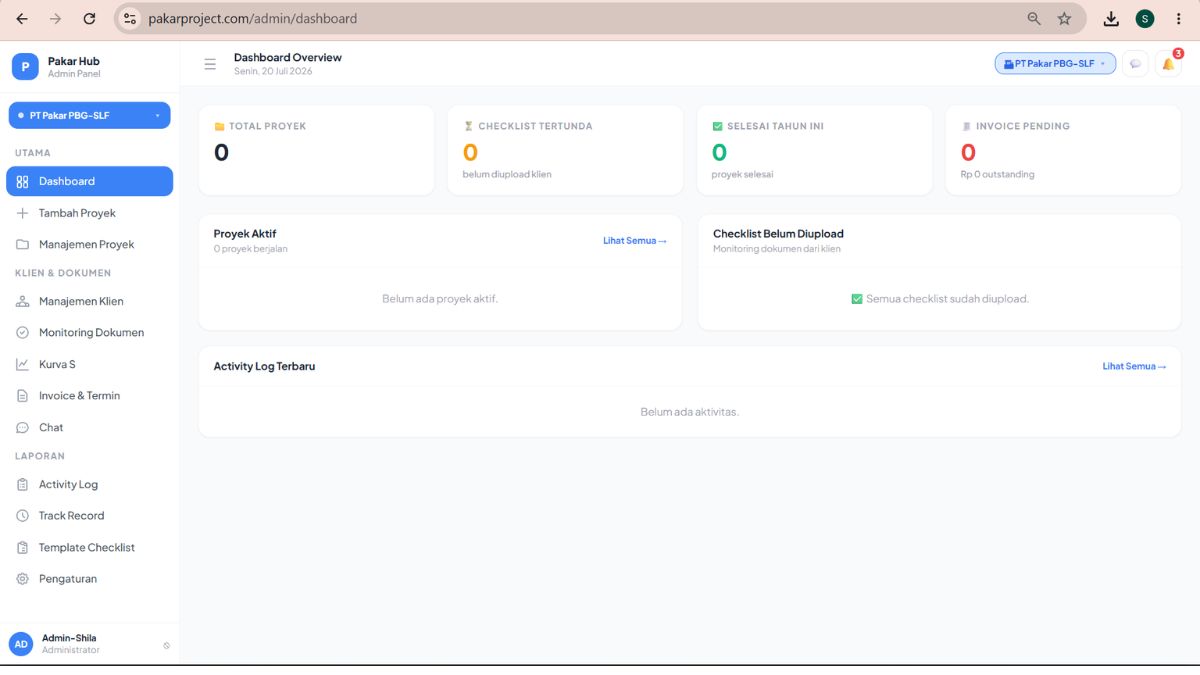
Task: Open the Chrome three-dot menu
Action: pos(1179,19)
